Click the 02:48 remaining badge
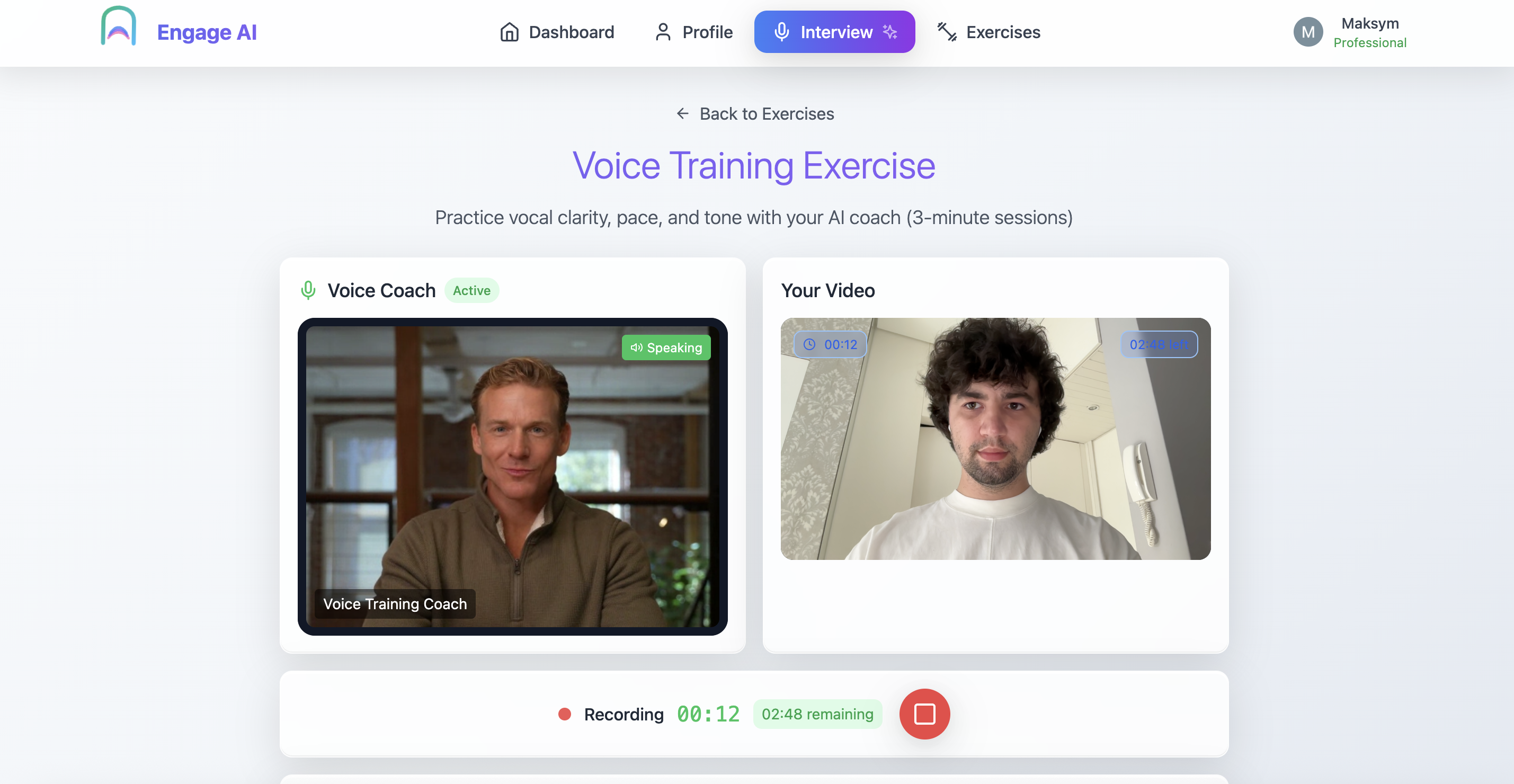The height and width of the screenshot is (784, 1514). click(x=817, y=714)
